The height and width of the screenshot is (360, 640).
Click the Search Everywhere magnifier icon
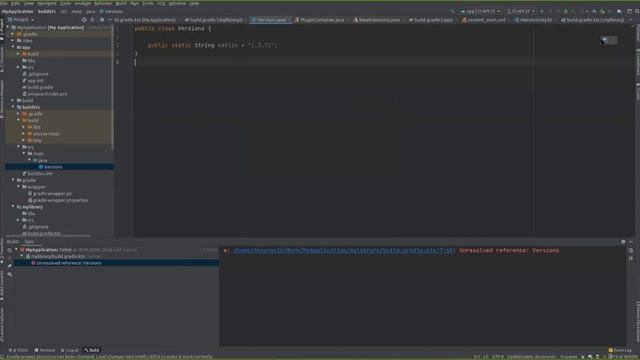pos(637,11)
